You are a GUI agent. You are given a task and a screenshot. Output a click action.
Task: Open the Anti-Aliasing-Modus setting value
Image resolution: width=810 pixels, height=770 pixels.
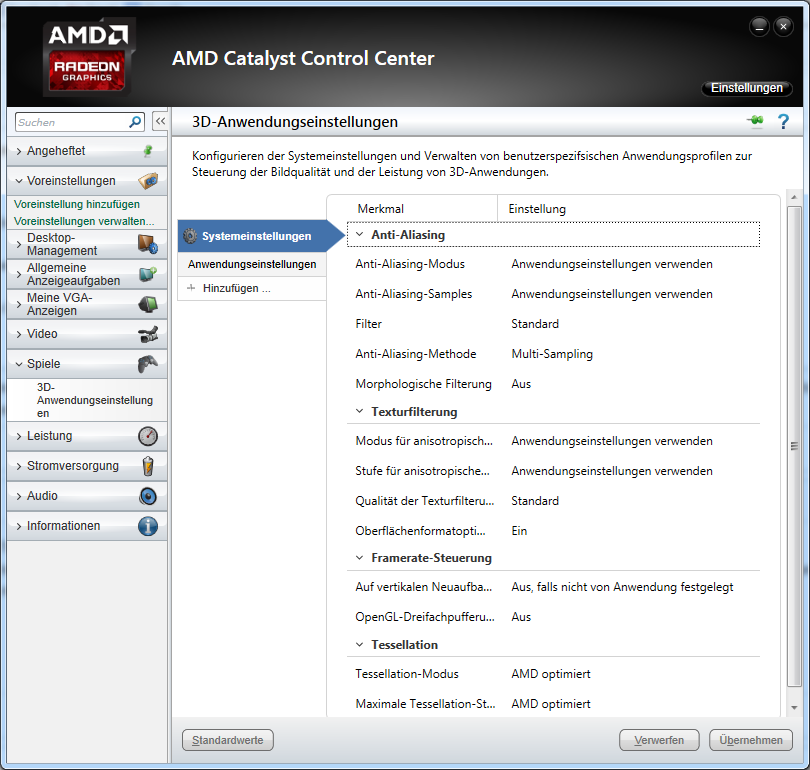click(612, 264)
